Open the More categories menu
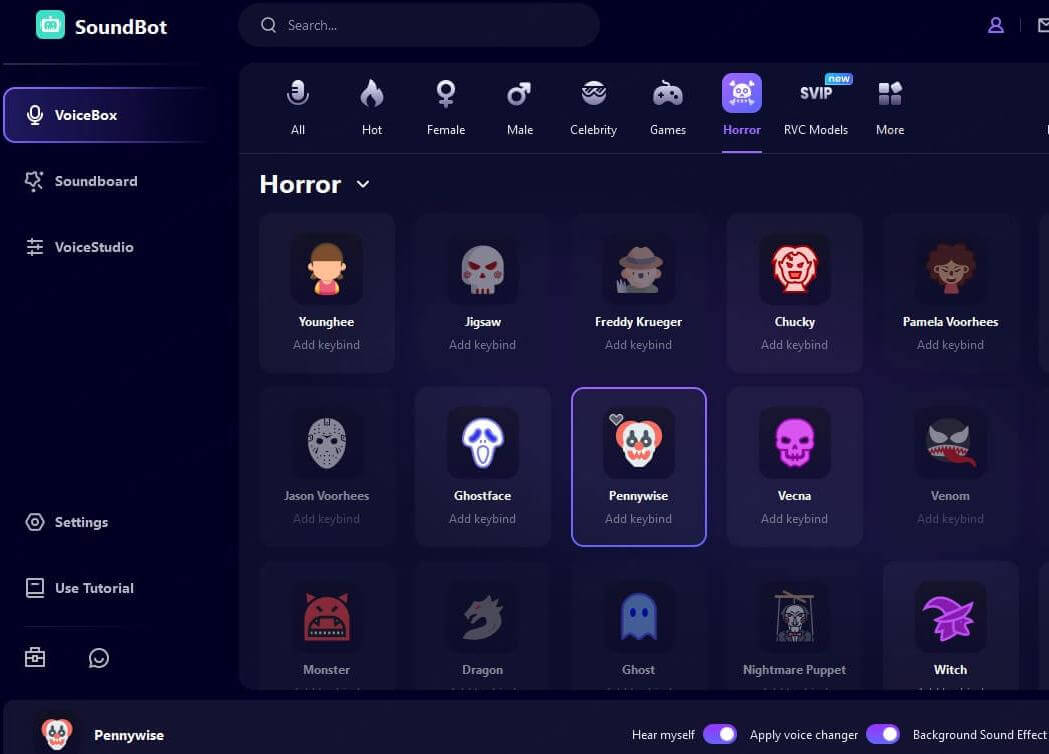 coord(889,108)
